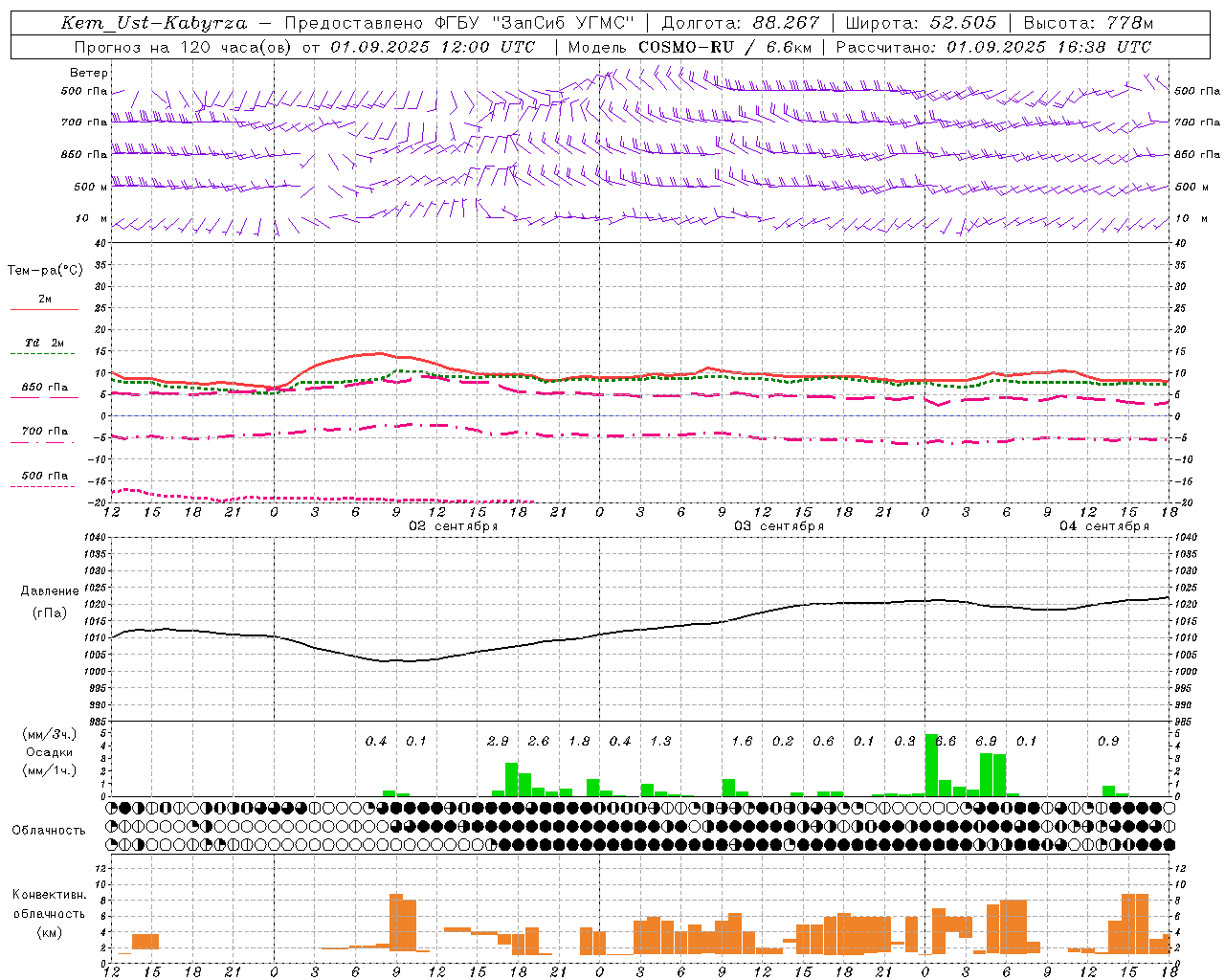Click the longitude value Долгота: 88.267
Screen dimensions: 1225x980
coord(741,23)
